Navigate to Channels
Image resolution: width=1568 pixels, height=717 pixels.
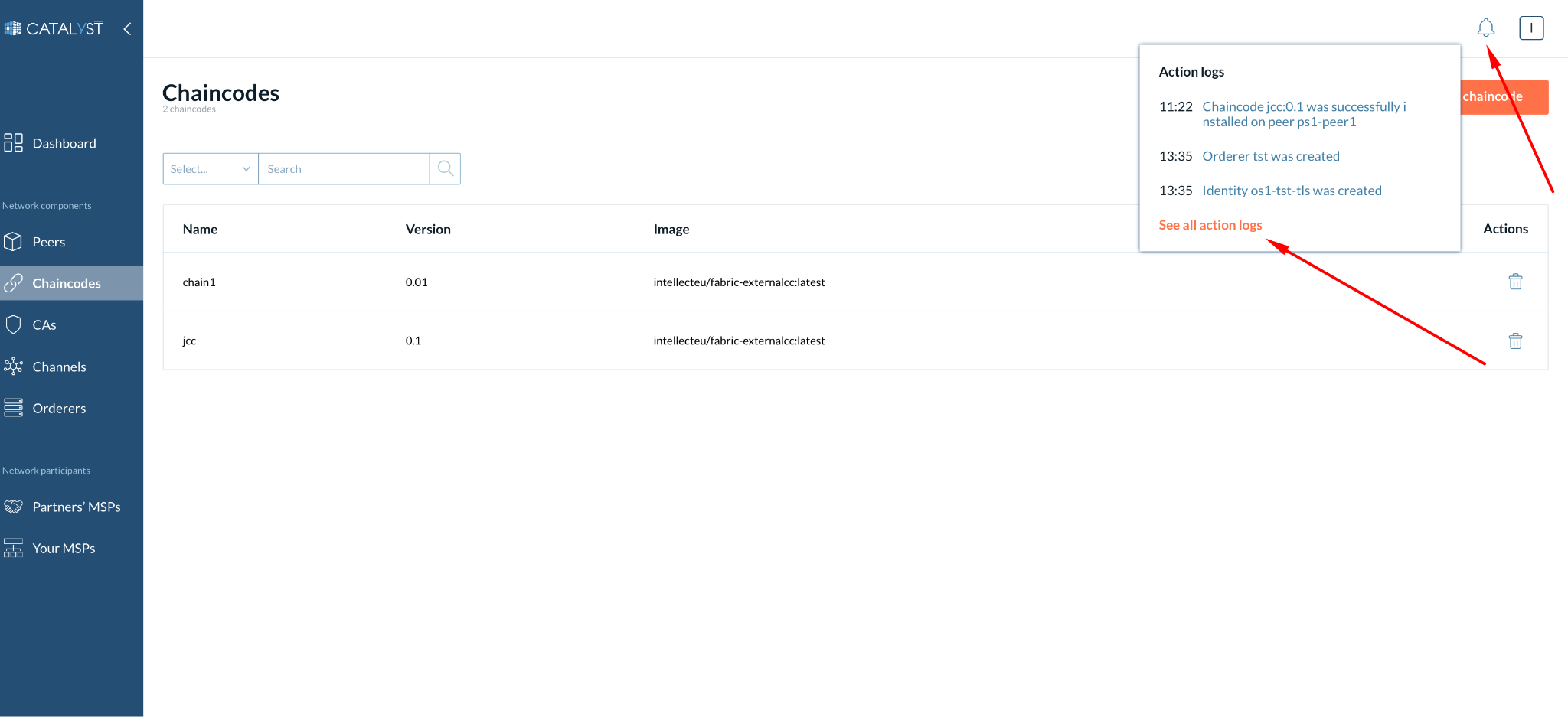[x=59, y=367]
